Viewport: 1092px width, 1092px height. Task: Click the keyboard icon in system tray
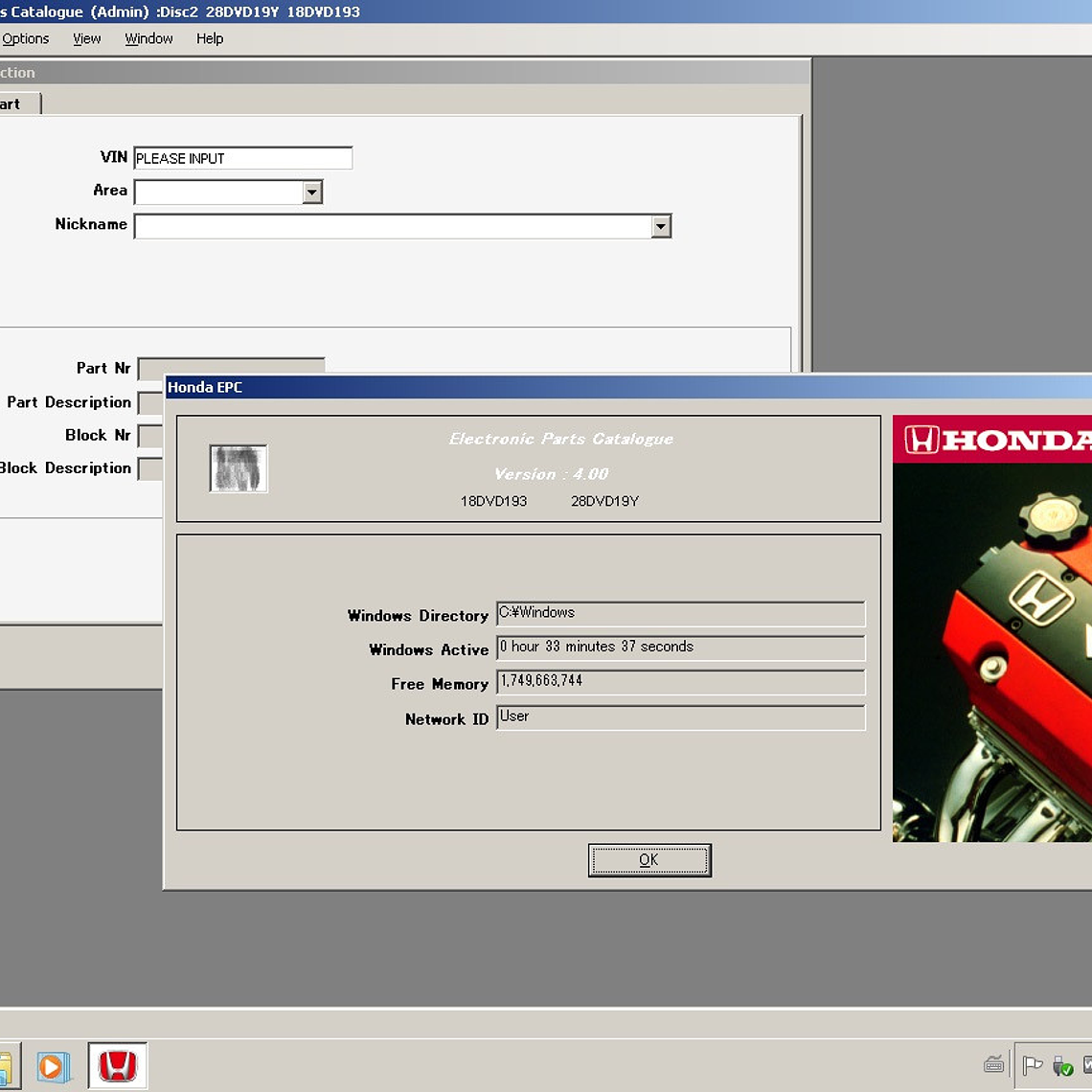(x=993, y=1064)
